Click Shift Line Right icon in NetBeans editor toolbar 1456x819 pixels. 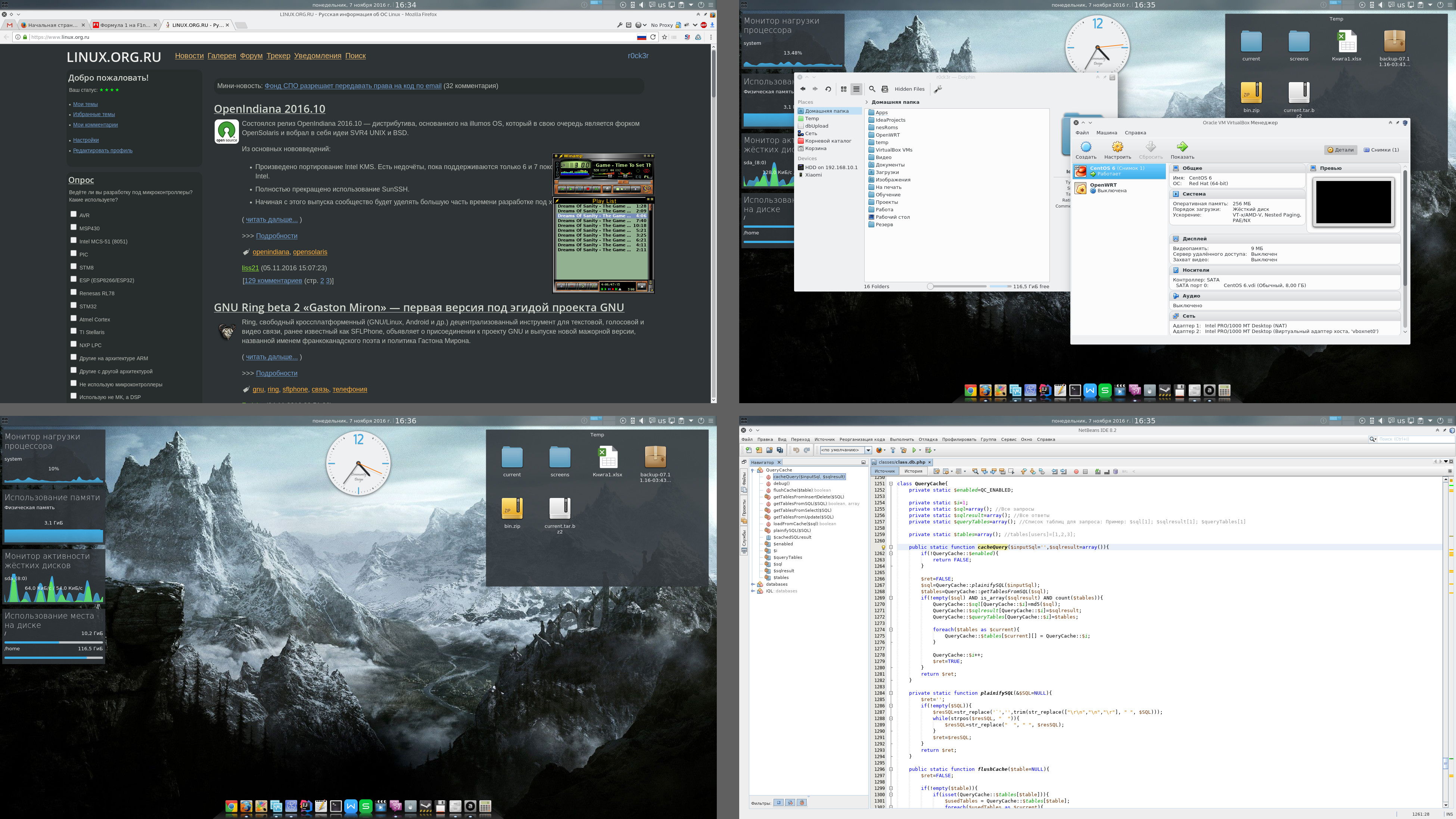point(1063,471)
